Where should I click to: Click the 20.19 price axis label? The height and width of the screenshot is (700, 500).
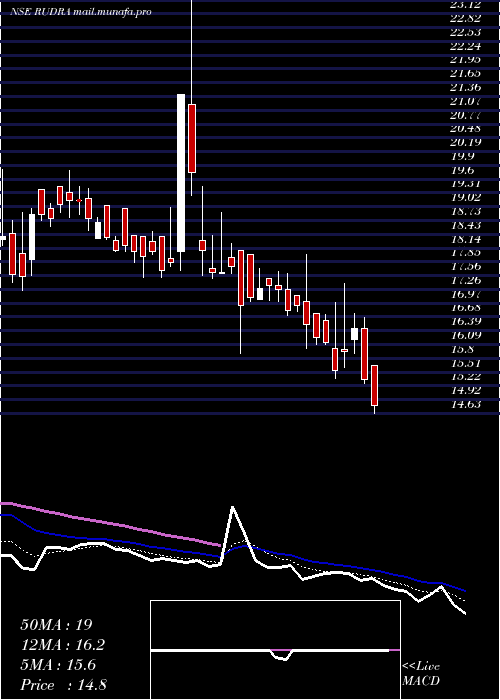tap(466, 142)
